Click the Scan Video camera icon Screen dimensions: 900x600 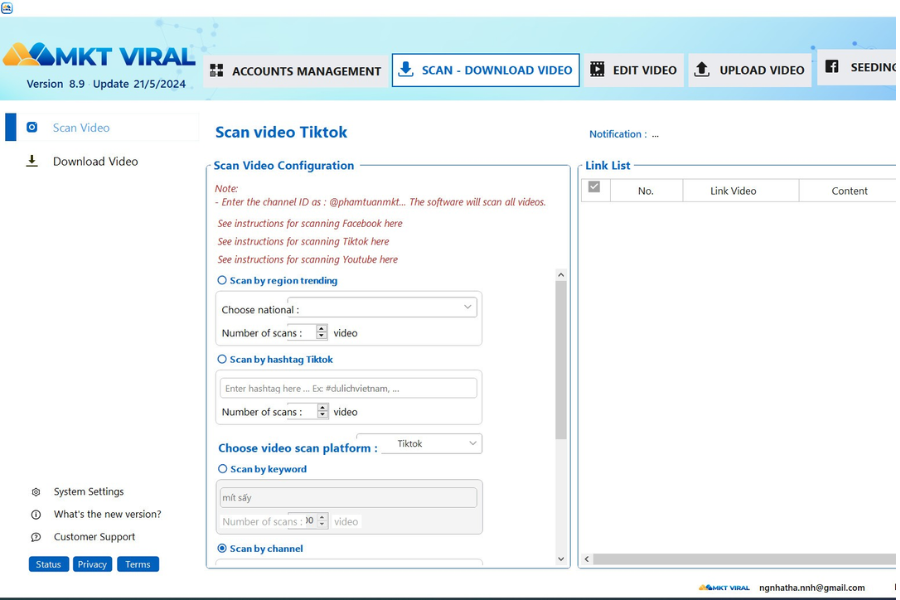32,127
